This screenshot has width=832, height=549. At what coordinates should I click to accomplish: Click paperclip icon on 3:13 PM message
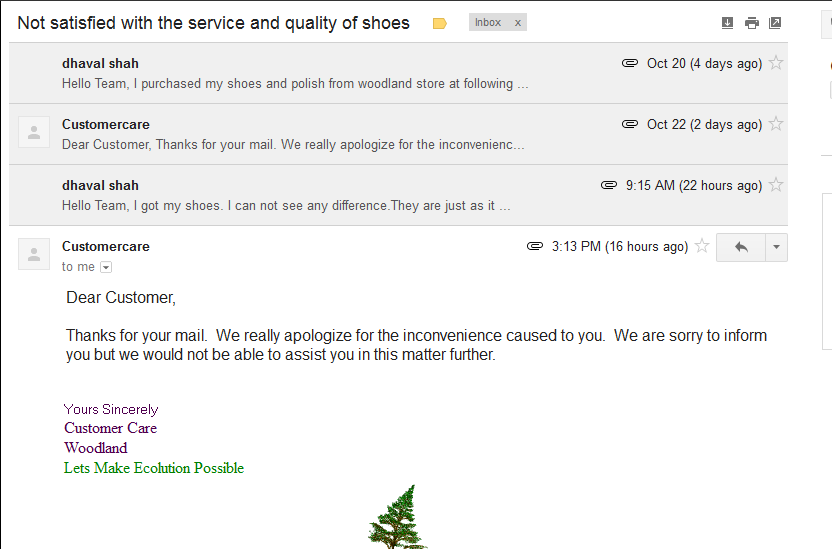click(535, 247)
